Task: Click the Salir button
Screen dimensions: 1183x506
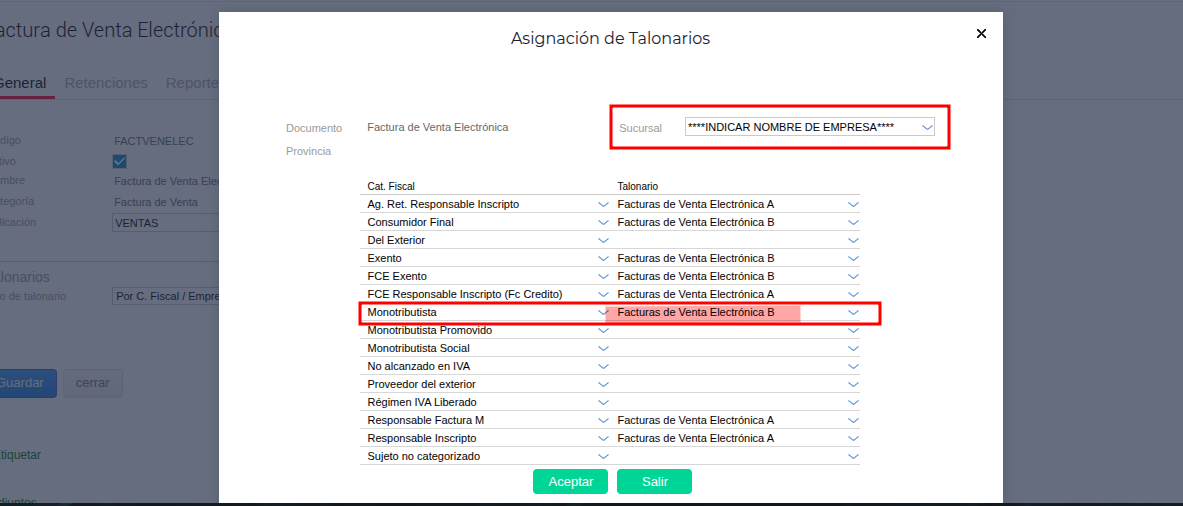Action: pos(654,481)
